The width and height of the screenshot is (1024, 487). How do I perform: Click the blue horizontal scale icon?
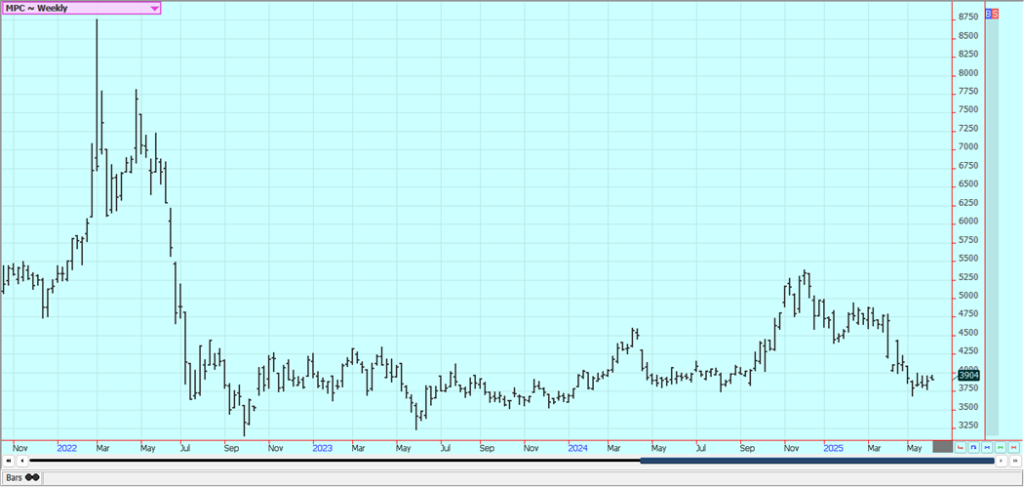click(987, 447)
